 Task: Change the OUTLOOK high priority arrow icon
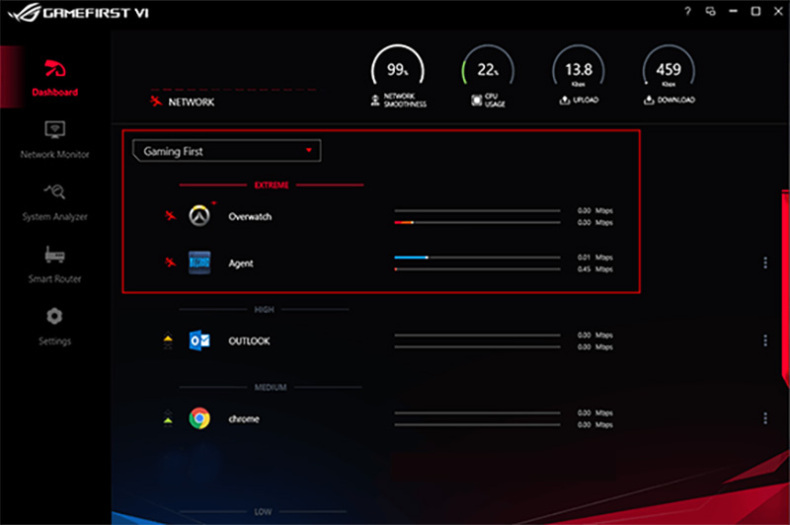[168, 341]
